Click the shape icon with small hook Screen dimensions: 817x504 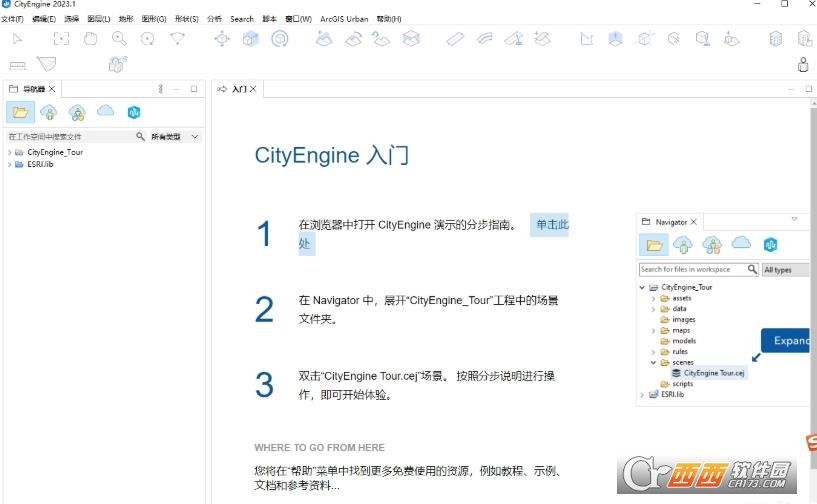pos(381,39)
